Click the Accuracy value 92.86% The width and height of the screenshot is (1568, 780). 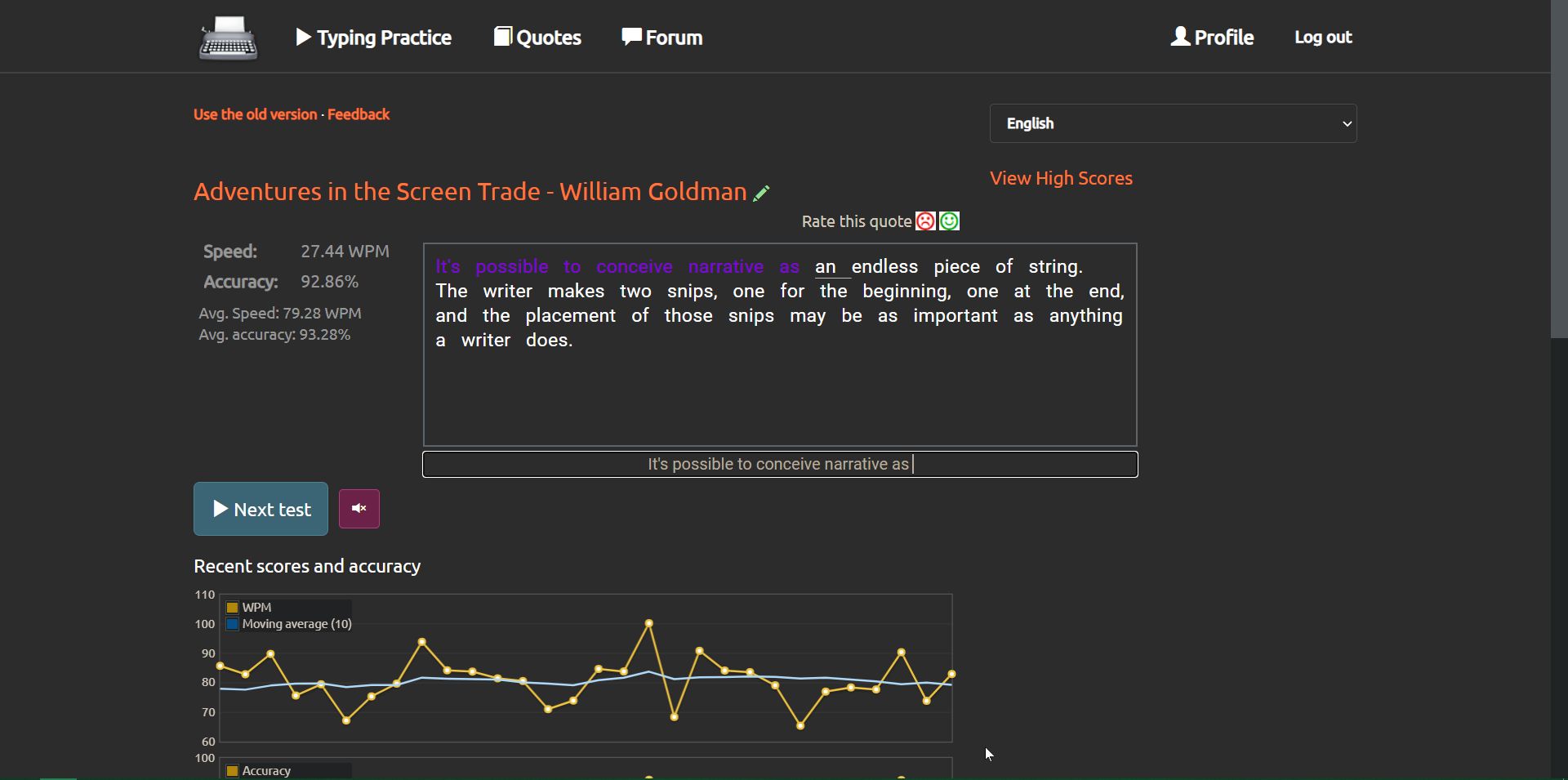[329, 282]
